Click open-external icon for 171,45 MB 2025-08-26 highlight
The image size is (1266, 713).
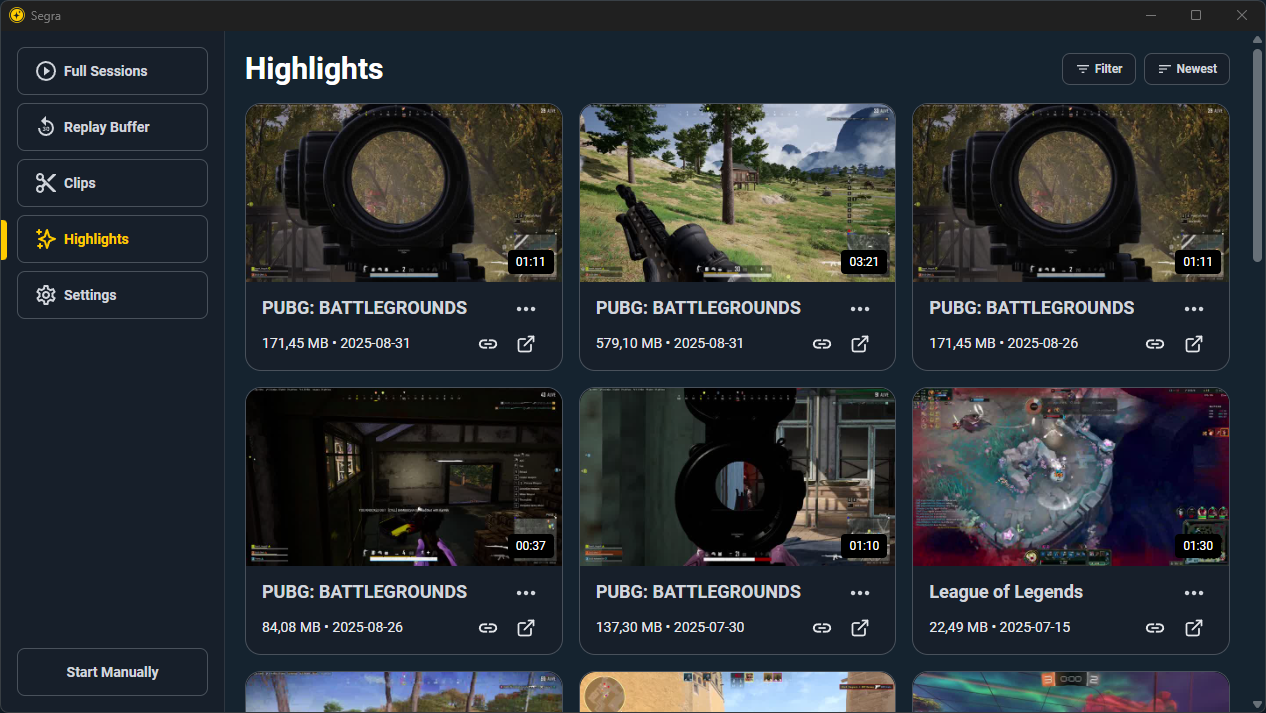[x=1194, y=344]
